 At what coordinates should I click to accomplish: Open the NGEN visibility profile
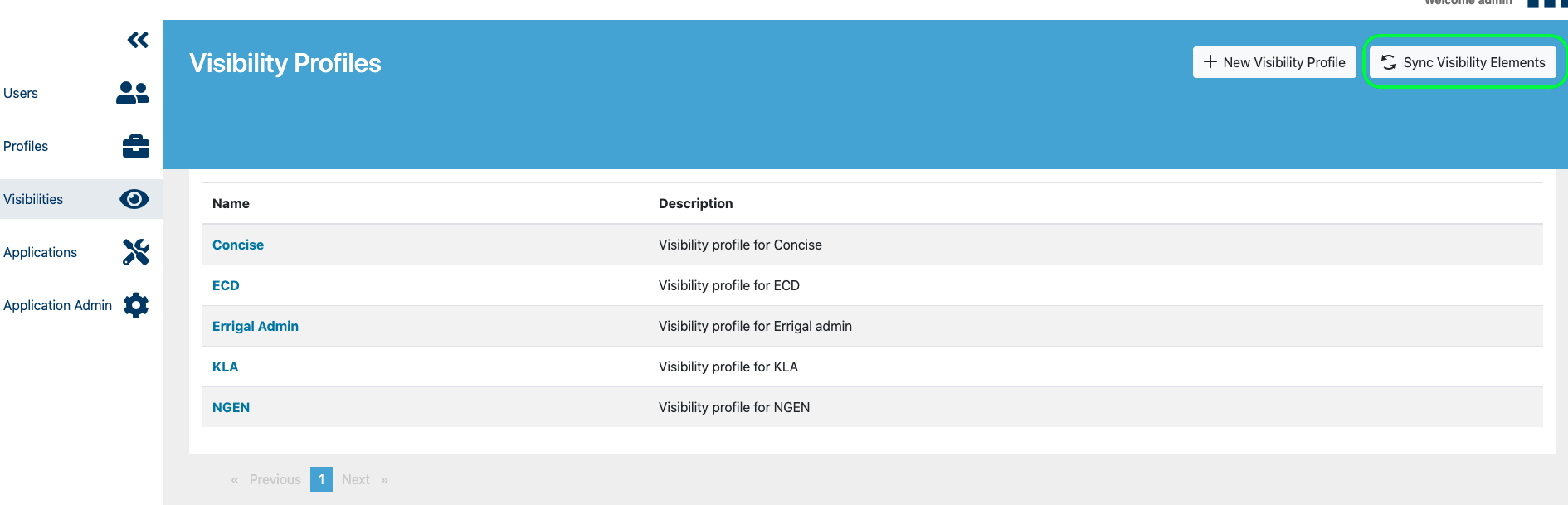point(231,407)
